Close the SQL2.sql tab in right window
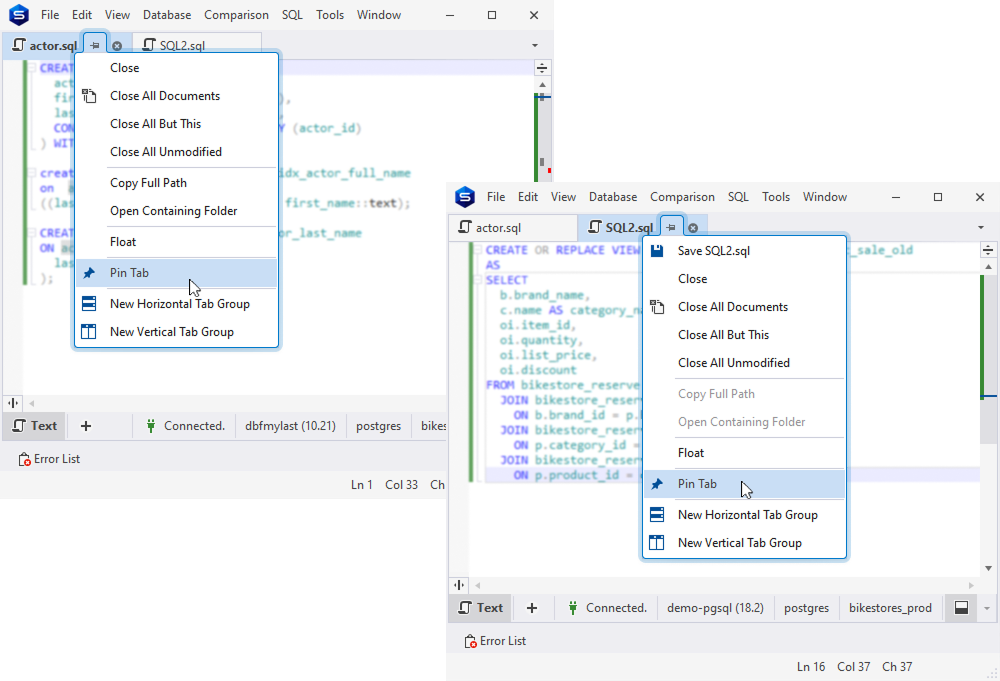 693,228
